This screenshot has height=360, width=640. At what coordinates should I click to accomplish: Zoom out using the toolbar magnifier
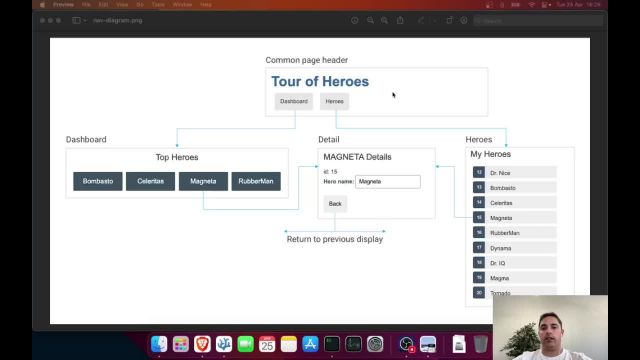(x=370, y=20)
